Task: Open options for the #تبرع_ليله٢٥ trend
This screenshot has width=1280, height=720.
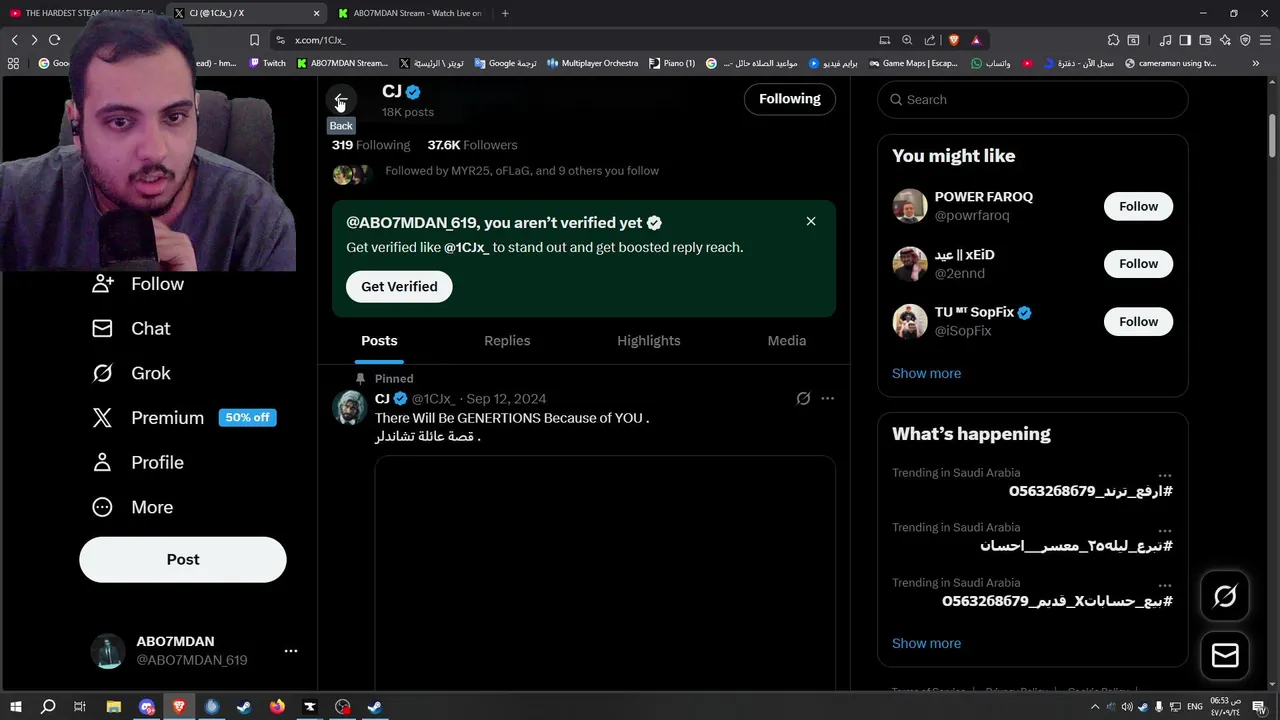Action: click(x=1165, y=530)
